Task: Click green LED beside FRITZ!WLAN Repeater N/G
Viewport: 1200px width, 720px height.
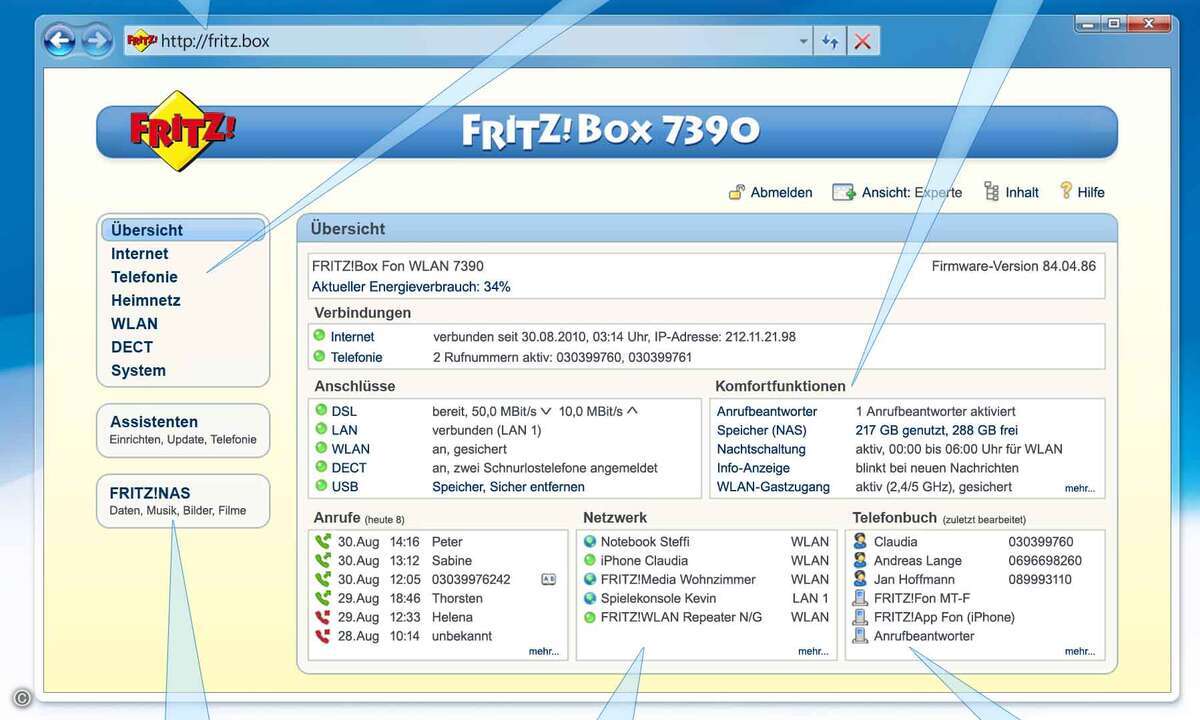Action: [590, 617]
